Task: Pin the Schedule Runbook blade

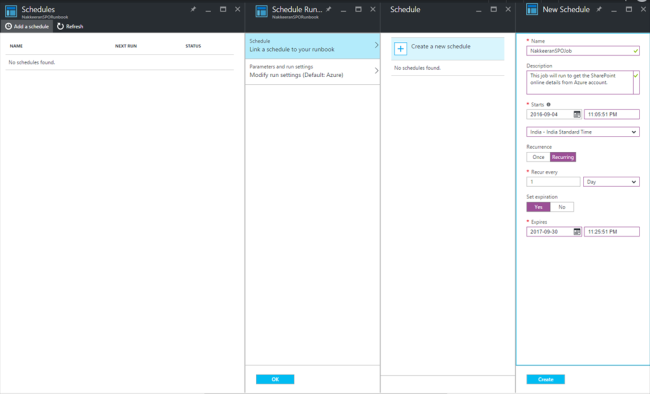Action: [329, 9]
